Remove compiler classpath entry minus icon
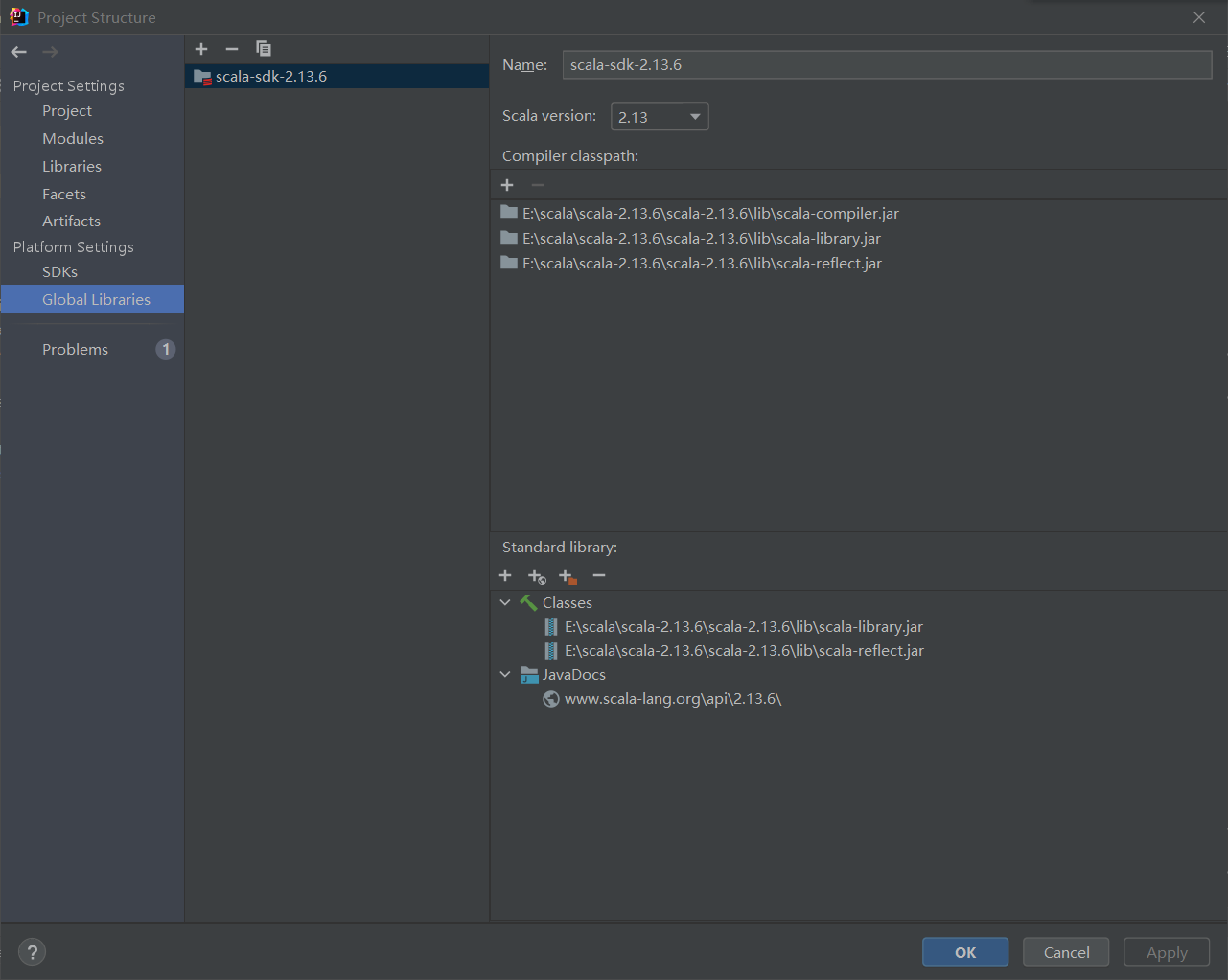The height and width of the screenshot is (980, 1228). pos(538,185)
